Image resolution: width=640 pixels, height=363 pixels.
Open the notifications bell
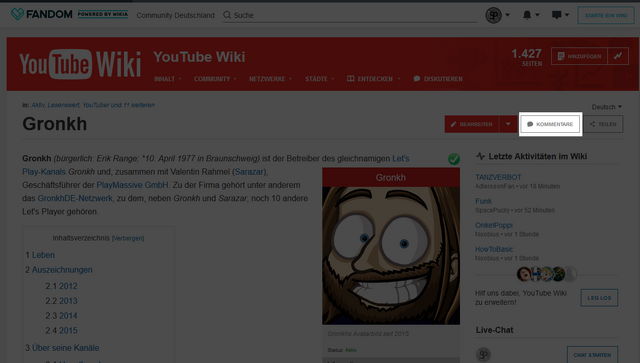527,15
